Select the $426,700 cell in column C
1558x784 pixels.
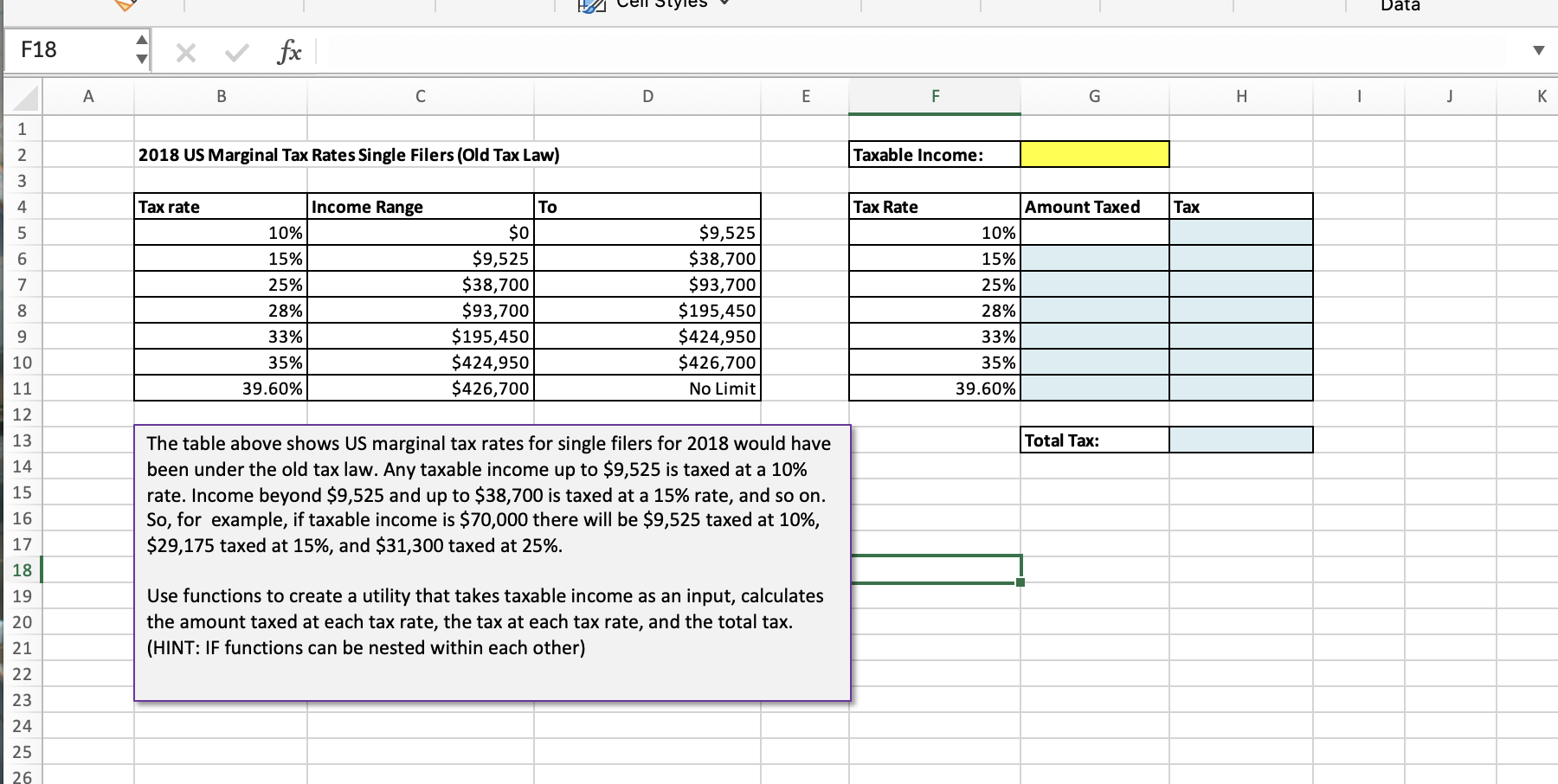click(421, 389)
